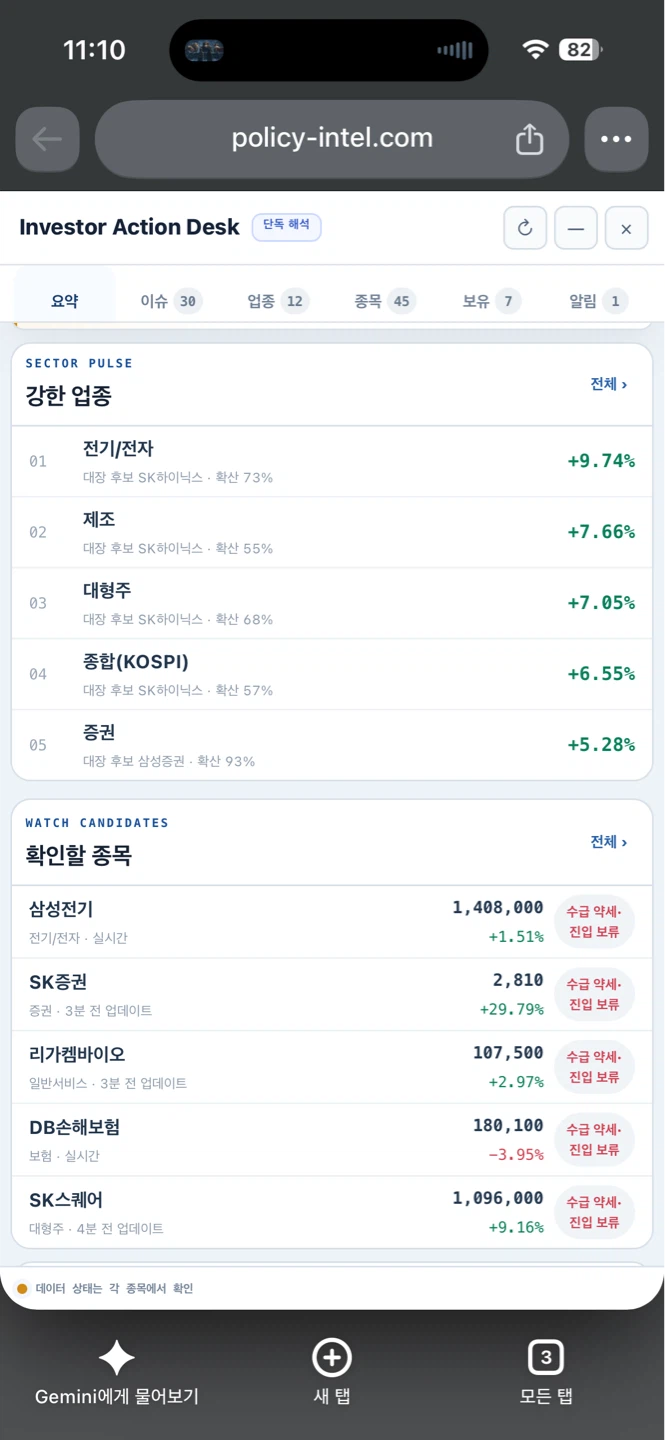
Task: Switch to the 이슈 tab
Action: click(x=170, y=301)
